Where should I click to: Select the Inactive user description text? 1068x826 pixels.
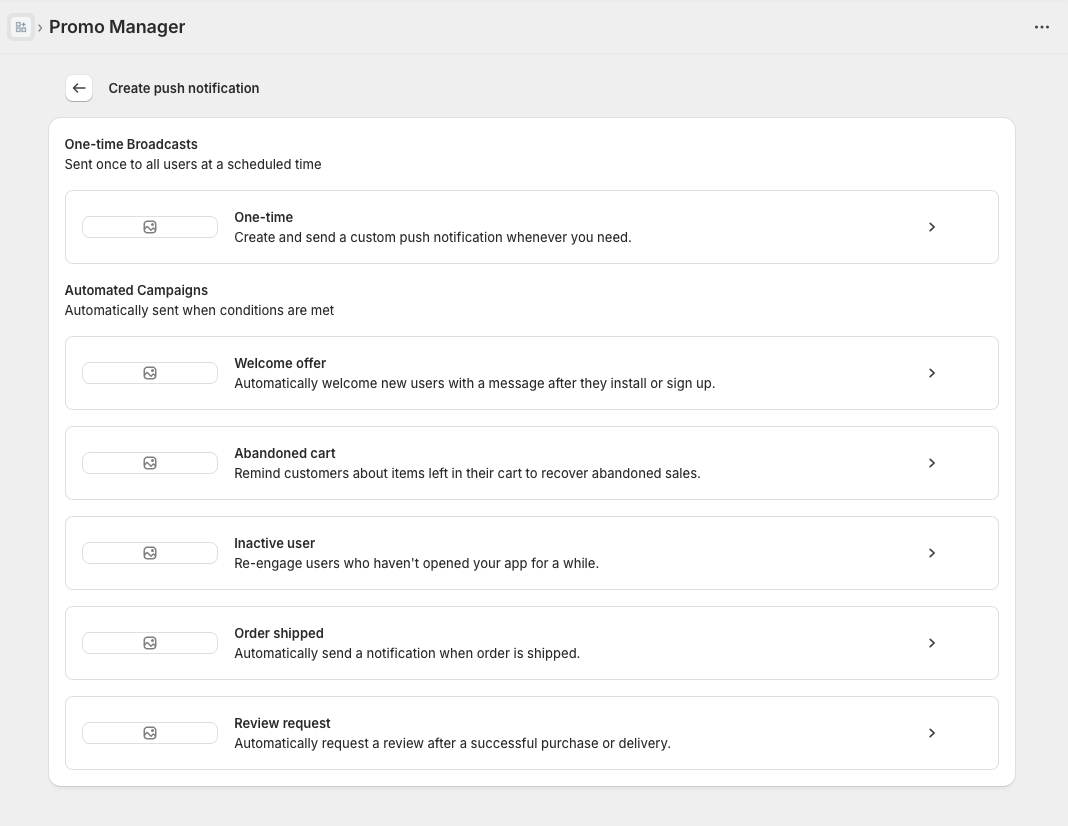pyautogui.click(x=416, y=563)
